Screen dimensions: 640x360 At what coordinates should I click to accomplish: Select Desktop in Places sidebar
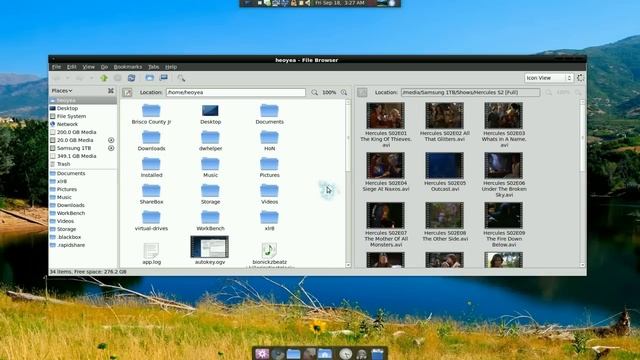point(83,108)
